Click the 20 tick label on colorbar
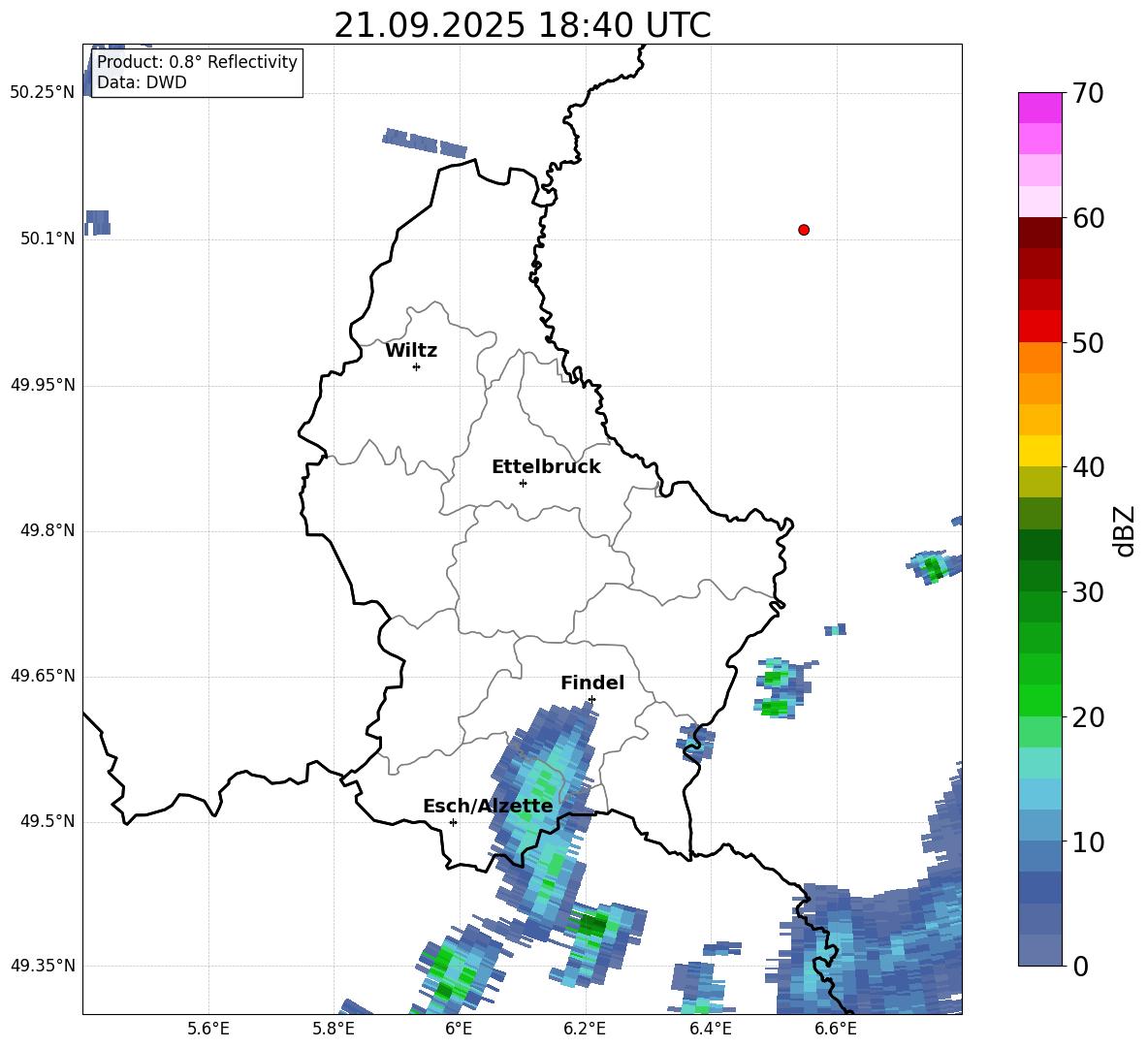This screenshot has height=1048, width=1148. (1088, 717)
